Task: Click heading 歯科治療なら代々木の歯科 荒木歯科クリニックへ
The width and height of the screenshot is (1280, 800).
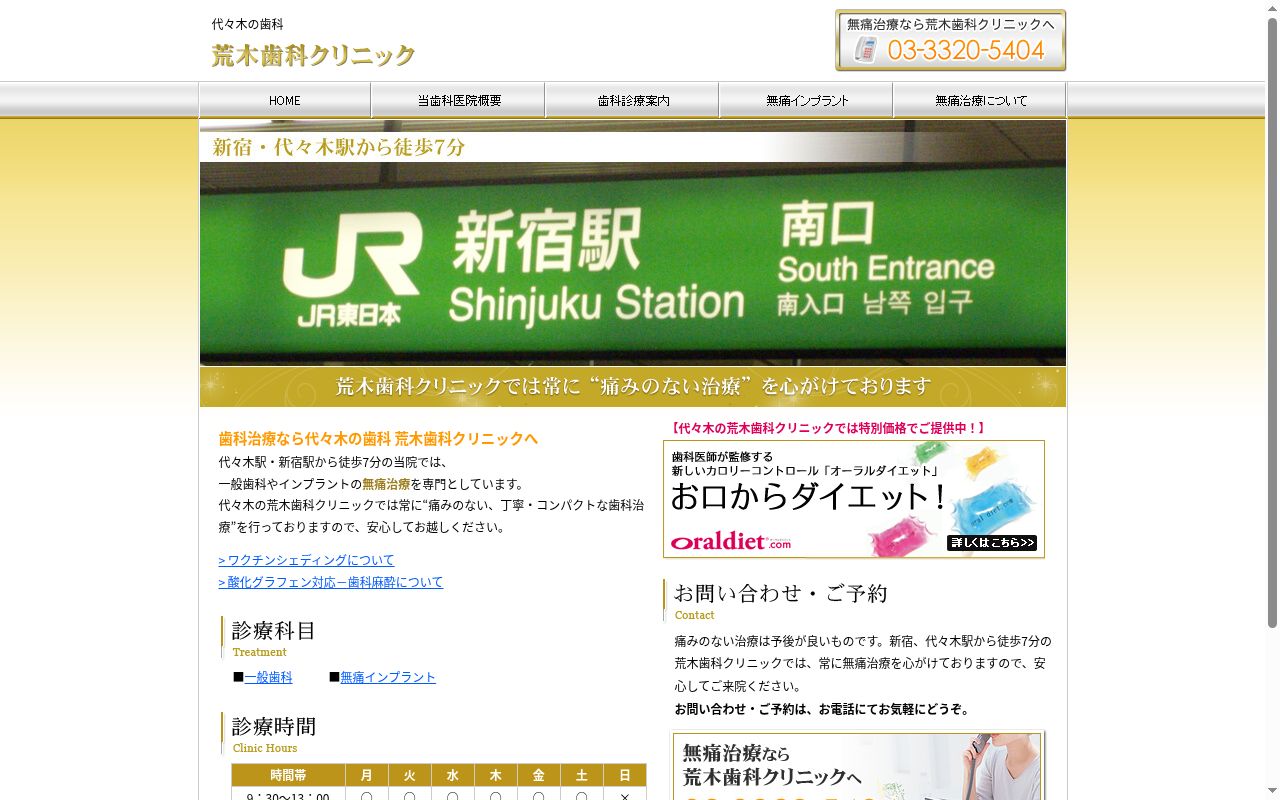Action: [378, 439]
